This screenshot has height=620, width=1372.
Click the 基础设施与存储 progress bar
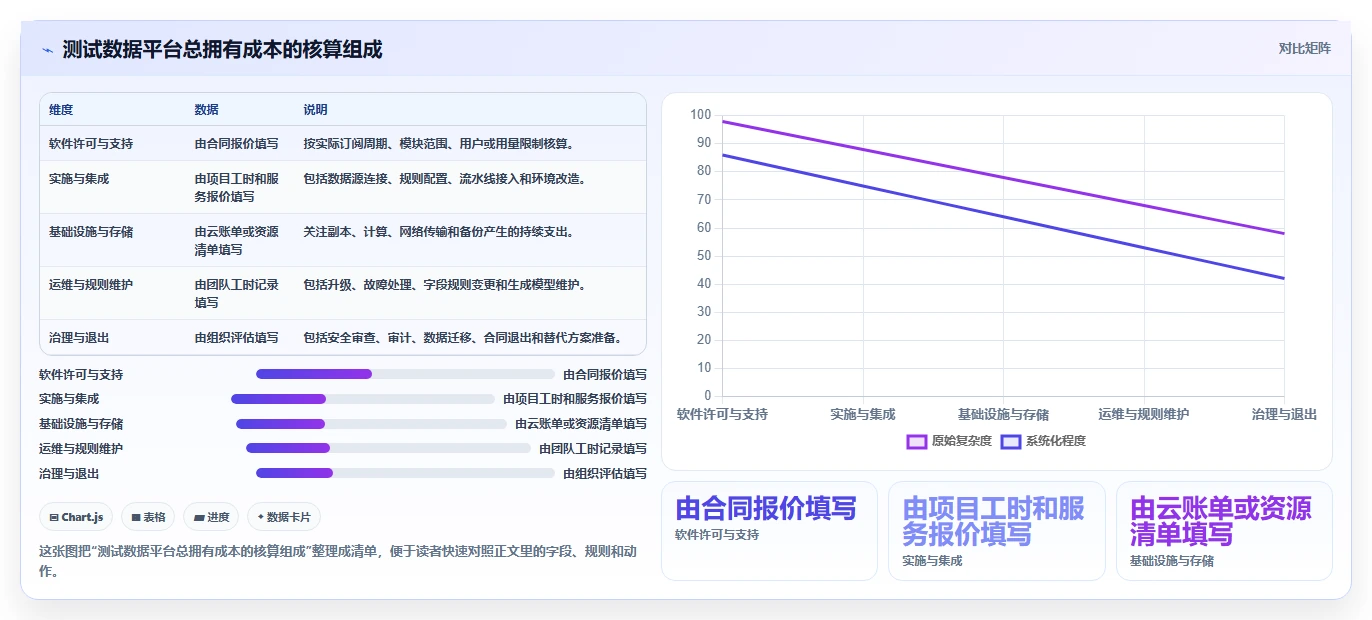[x=371, y=424]
